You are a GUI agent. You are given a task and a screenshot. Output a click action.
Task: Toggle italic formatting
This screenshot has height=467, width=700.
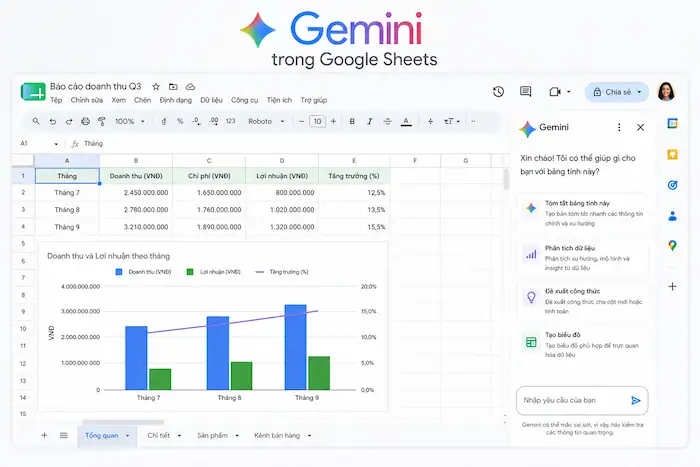pyautogui.click(x=369, y=121)
